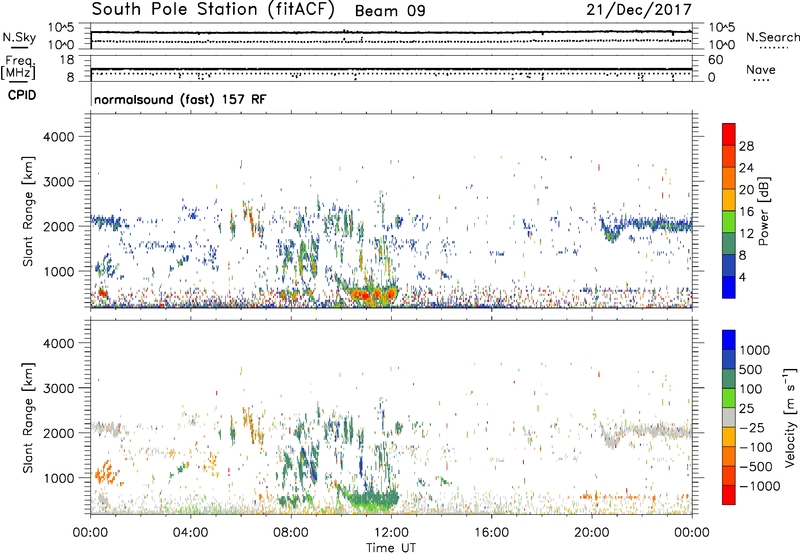Click the gray segment of Velocity color bar
This screenshot has height=554, width=800.
tap(729, 418)
